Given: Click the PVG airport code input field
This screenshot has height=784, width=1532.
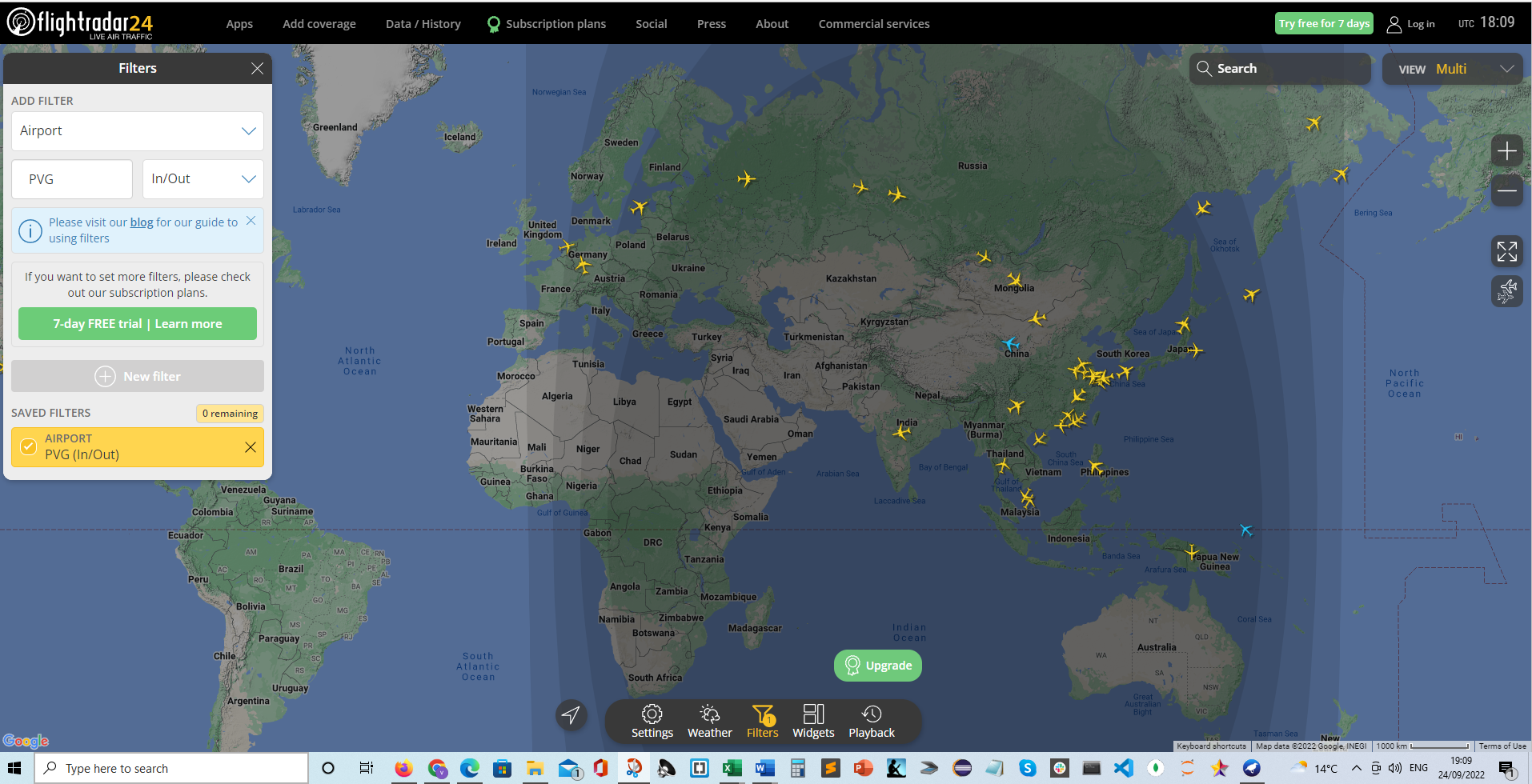Looking at the screenshot, I should coord(72,179).
